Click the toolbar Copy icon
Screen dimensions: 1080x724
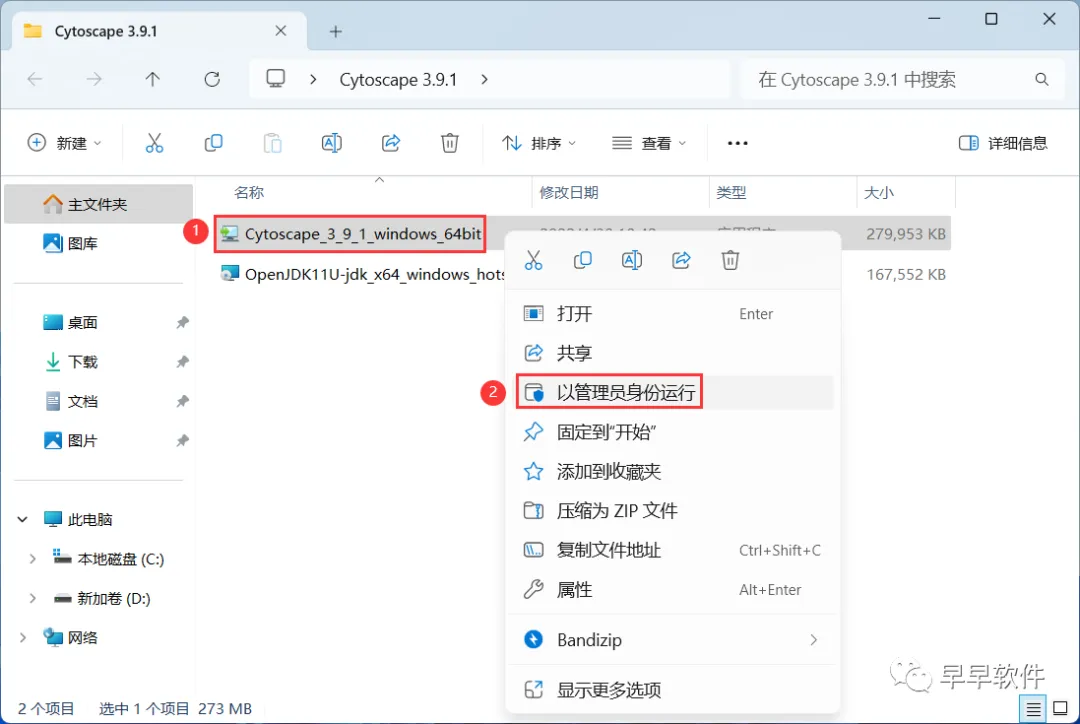point(214,143)
